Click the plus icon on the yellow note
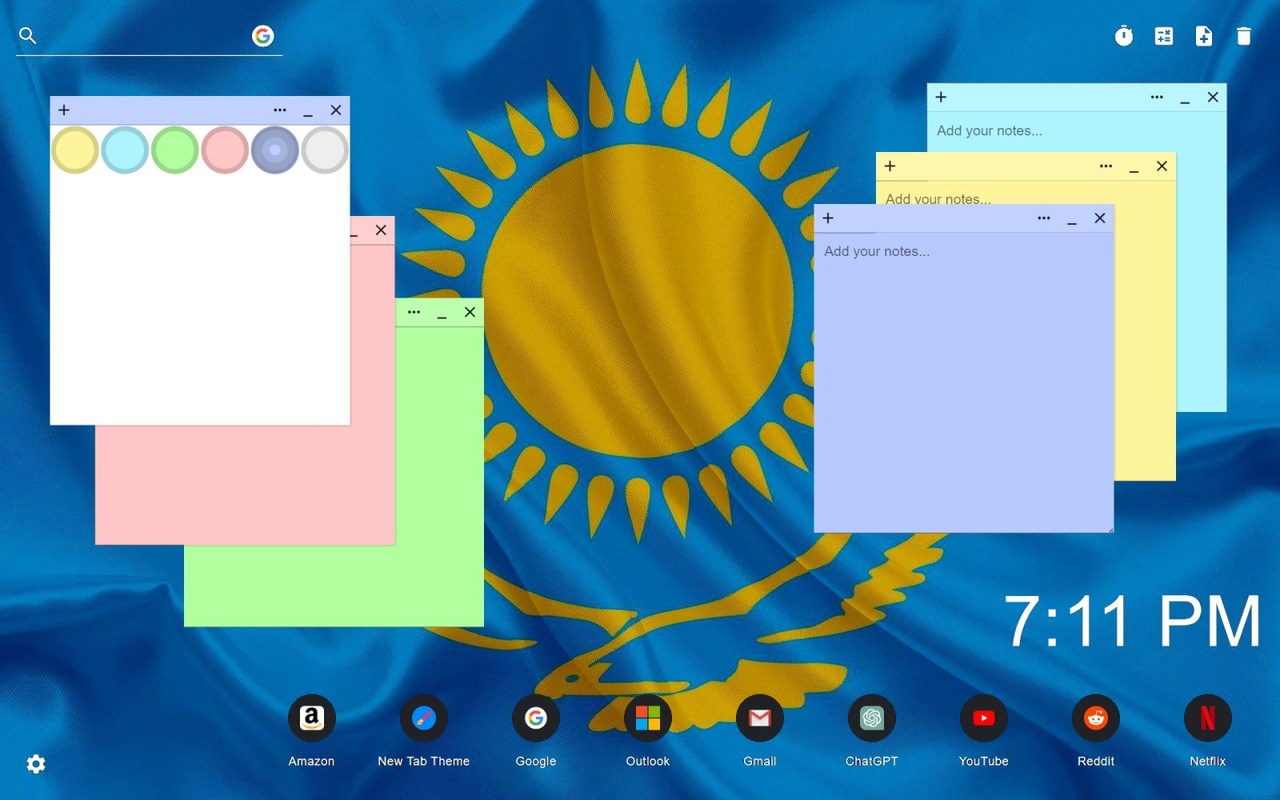Viewport: 1280px width, 800px height. (890, 166)
